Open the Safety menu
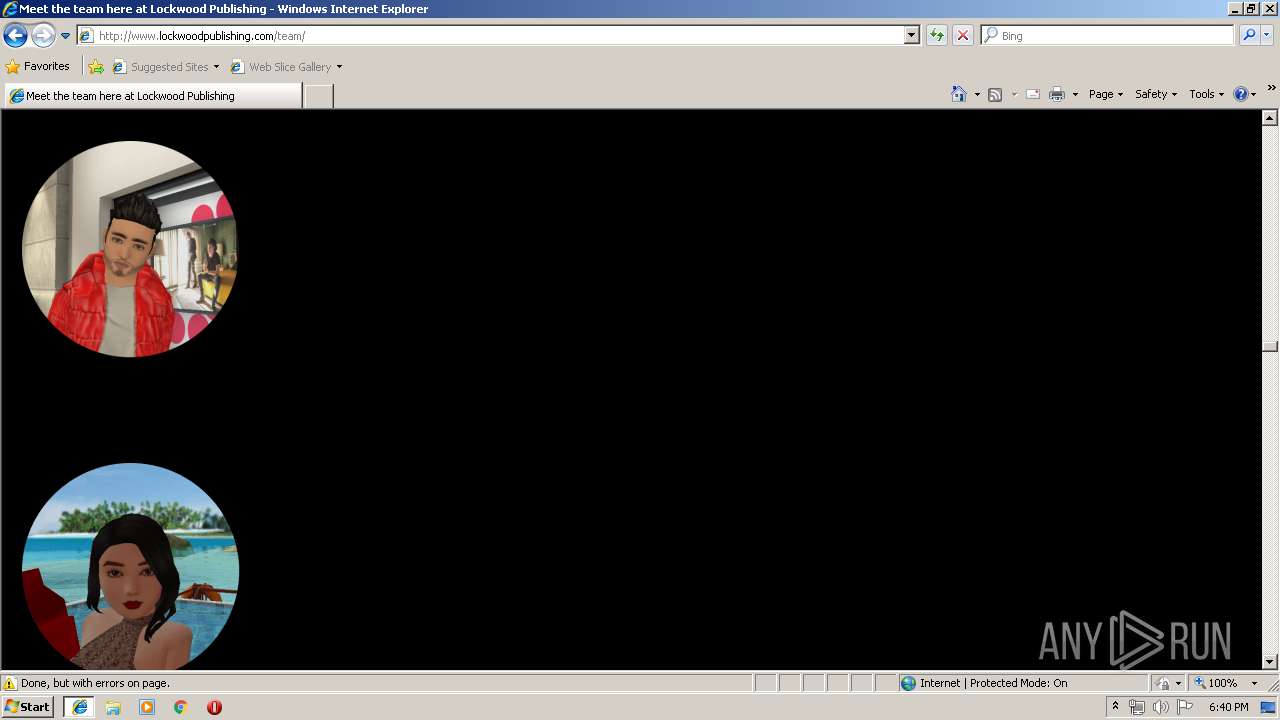The image size is (1280, 720). tap(1155, 94)
